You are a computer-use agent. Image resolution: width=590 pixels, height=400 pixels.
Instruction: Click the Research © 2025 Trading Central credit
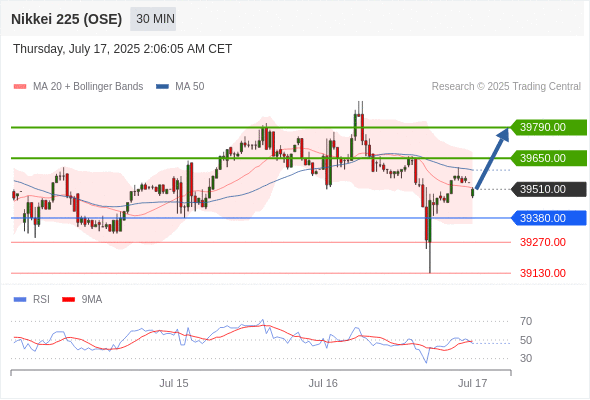point(506,87)
